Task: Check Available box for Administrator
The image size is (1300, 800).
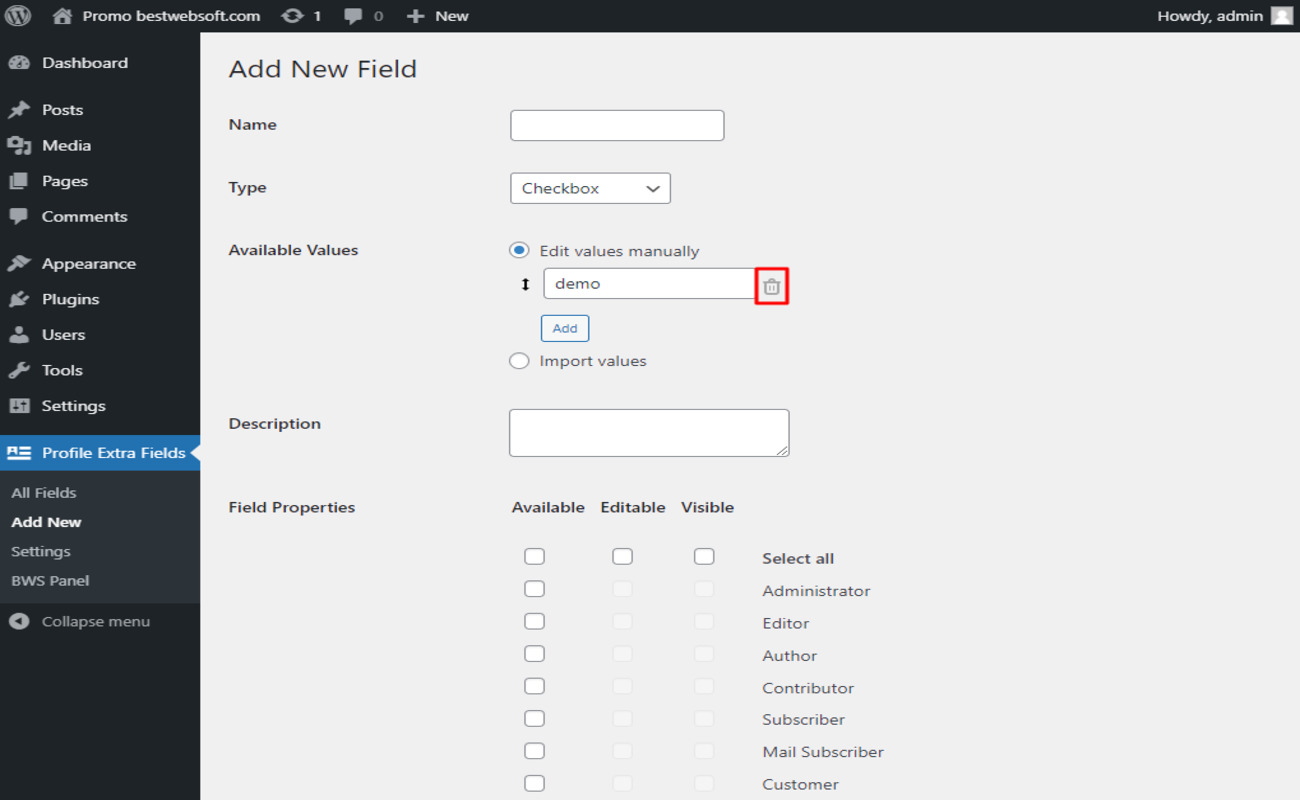Action: pyautogui.click(x=535, y=589)
